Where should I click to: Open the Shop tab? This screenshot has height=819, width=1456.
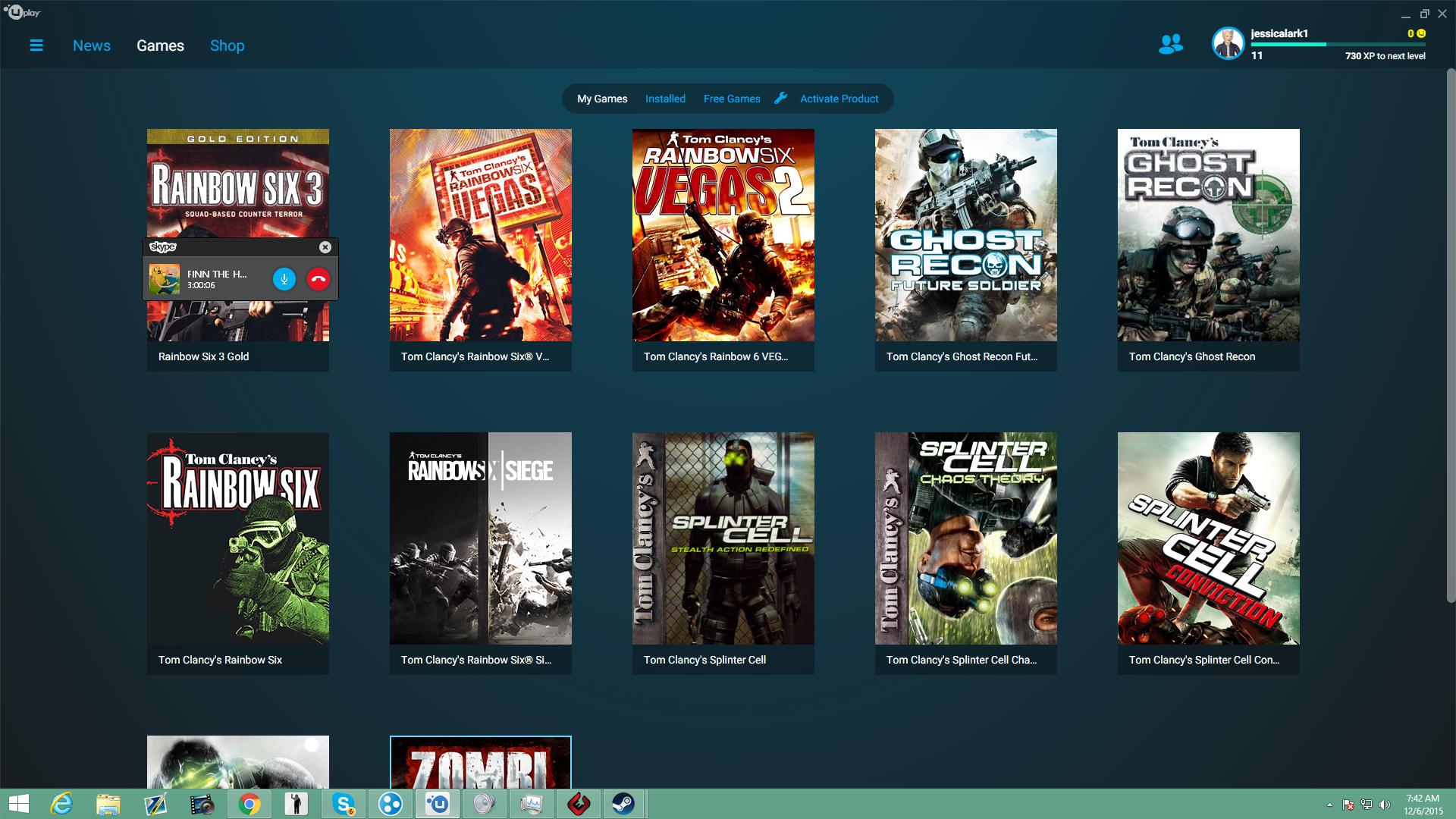point(227,45)
